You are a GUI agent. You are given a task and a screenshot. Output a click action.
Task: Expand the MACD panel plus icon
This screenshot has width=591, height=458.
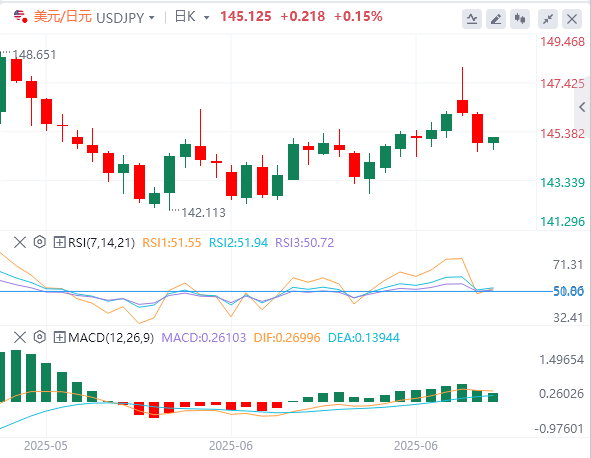point(59,337)
